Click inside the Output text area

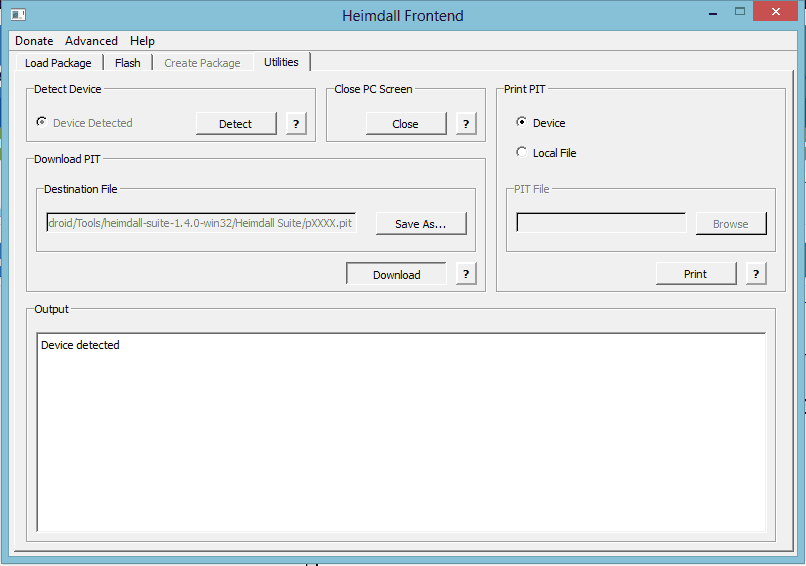[401, 432]
